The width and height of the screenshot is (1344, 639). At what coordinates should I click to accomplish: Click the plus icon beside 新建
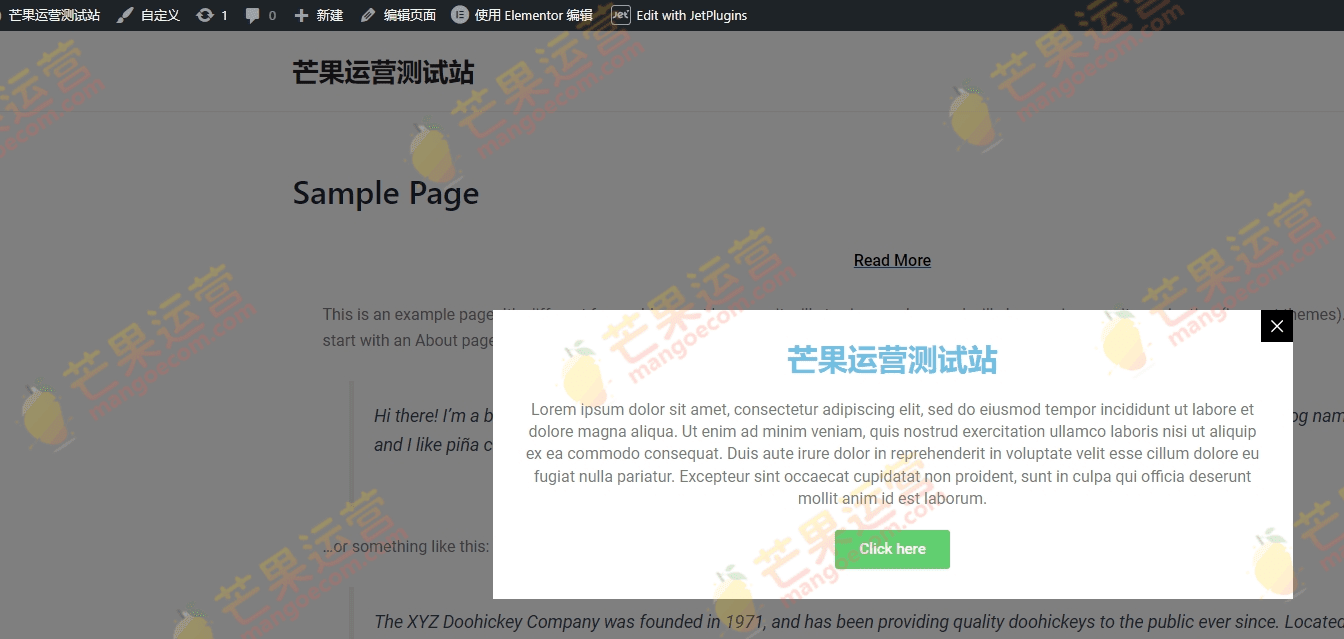pyautogui.click(x=301, y=15)
